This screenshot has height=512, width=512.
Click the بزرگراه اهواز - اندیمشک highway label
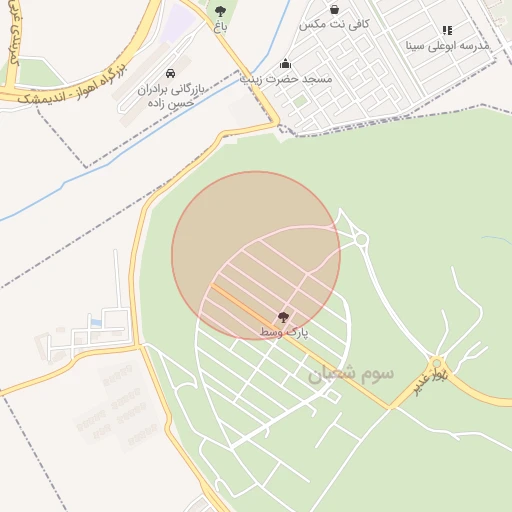[x=72, y=84]
